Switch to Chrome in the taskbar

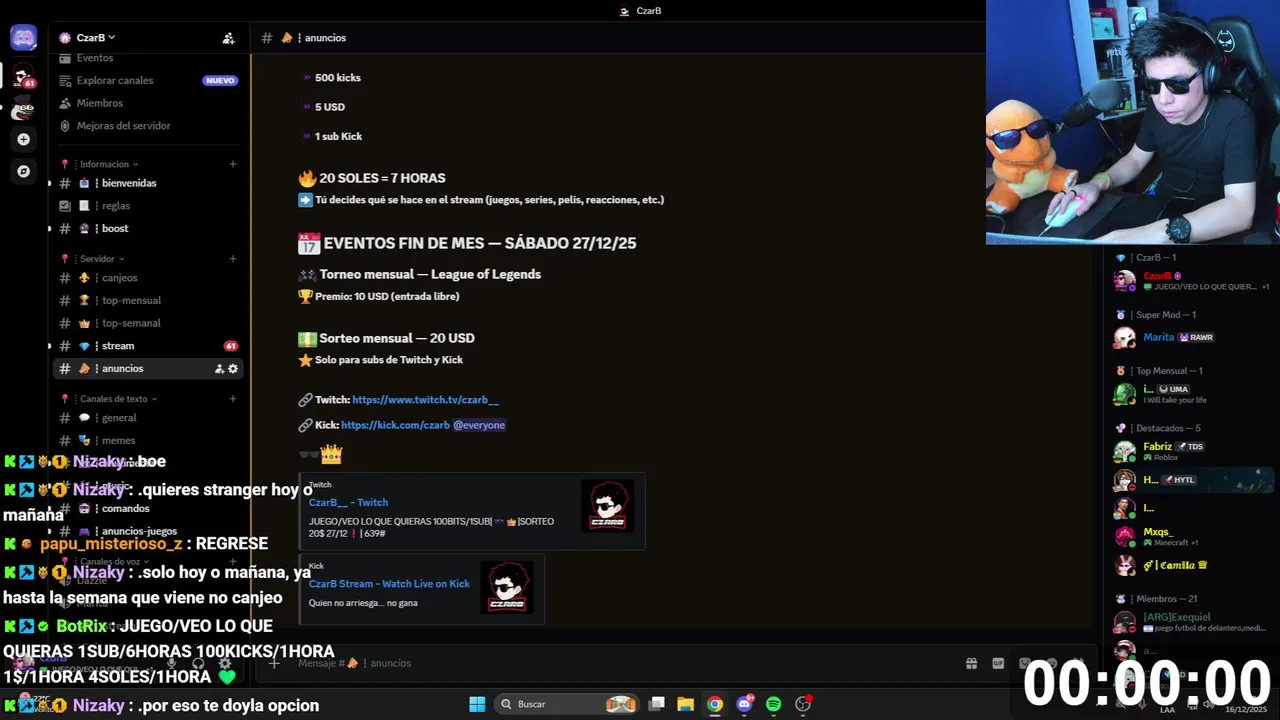coord(714,704)
